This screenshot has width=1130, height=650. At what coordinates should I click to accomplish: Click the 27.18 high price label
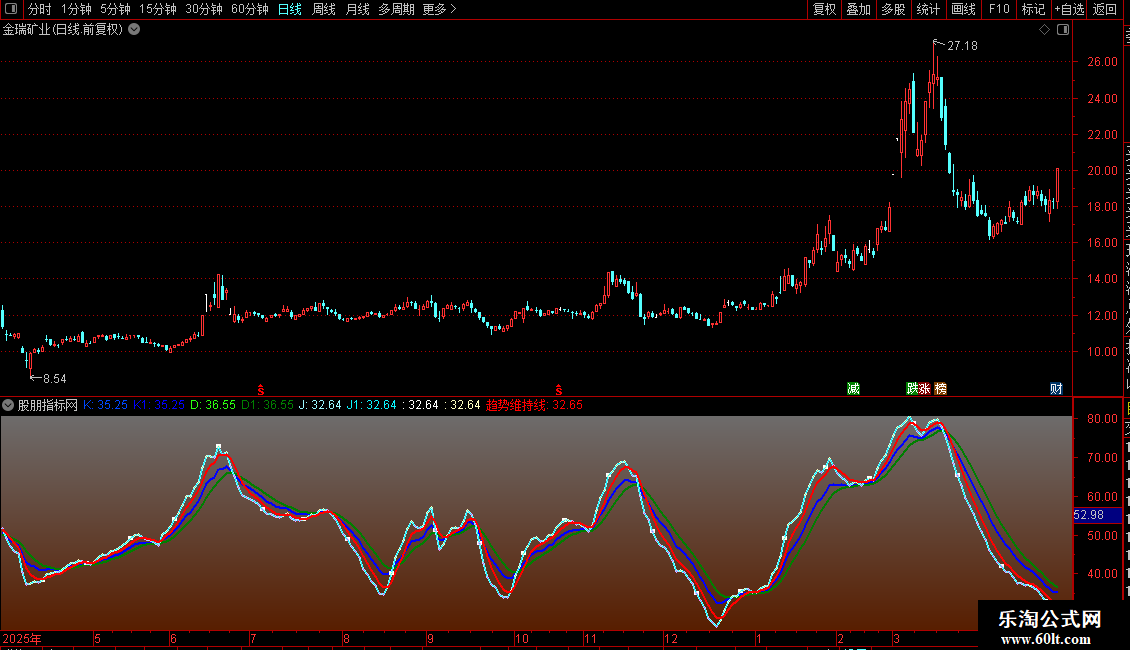pos(962,46)
